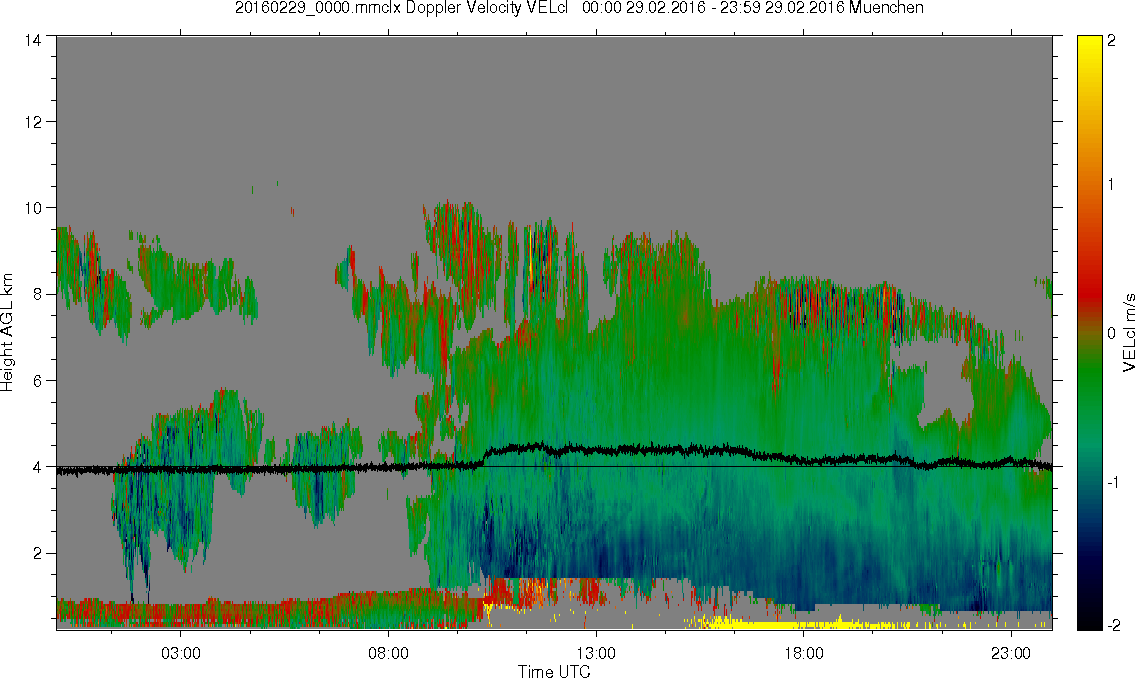Click the colorbar value 2 label
1135x678 pixels.
pyautogui.click(x=1112, y=41)
